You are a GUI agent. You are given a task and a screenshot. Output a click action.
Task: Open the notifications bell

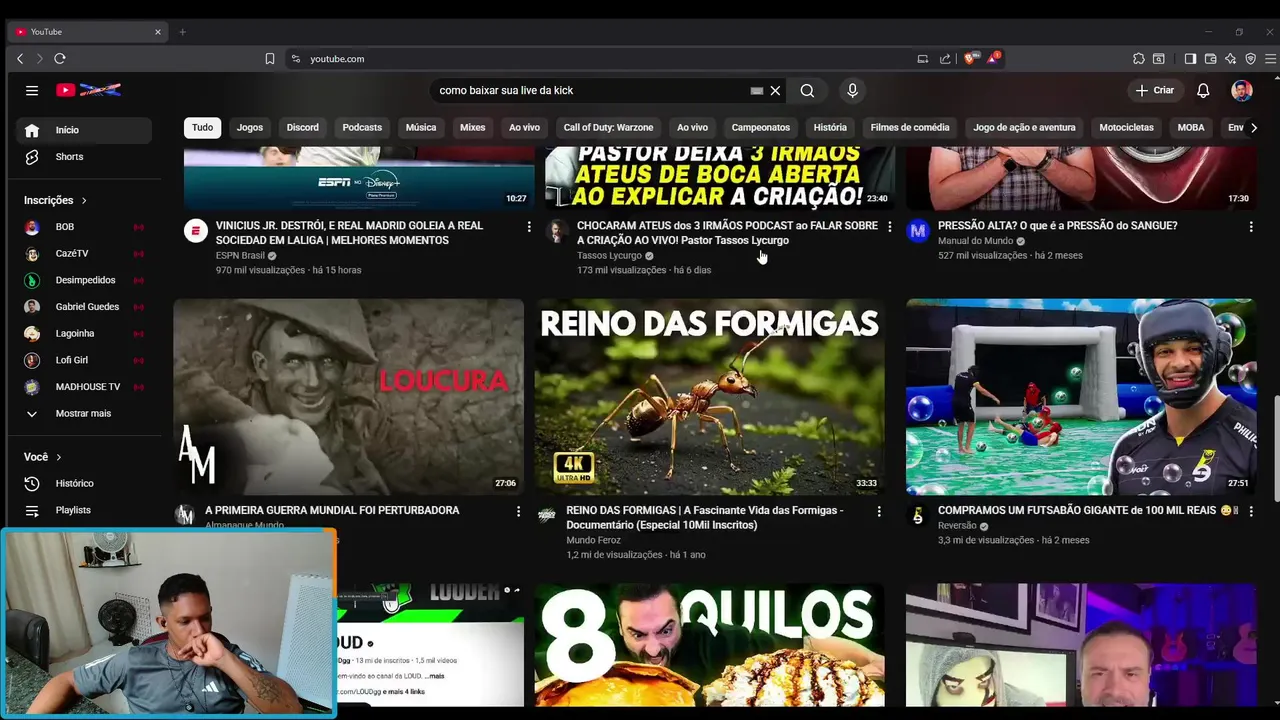pyautogui.click(x=1203, y=90)
